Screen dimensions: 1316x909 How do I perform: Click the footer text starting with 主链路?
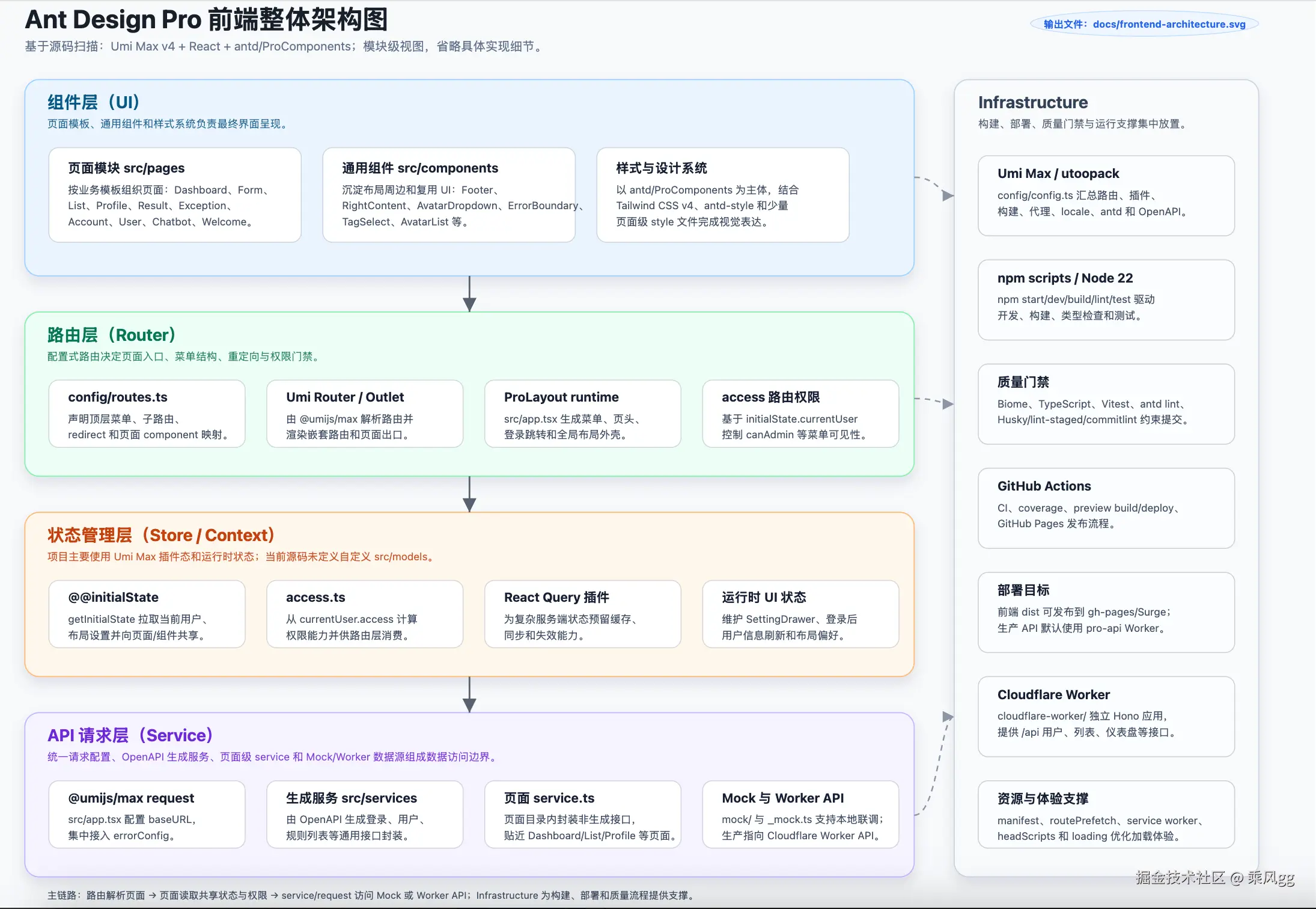click(x=372, y=895)
